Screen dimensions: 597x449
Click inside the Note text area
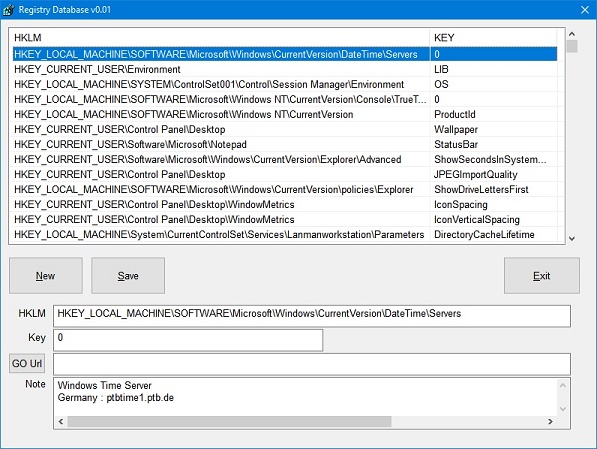tap(306, 397)
